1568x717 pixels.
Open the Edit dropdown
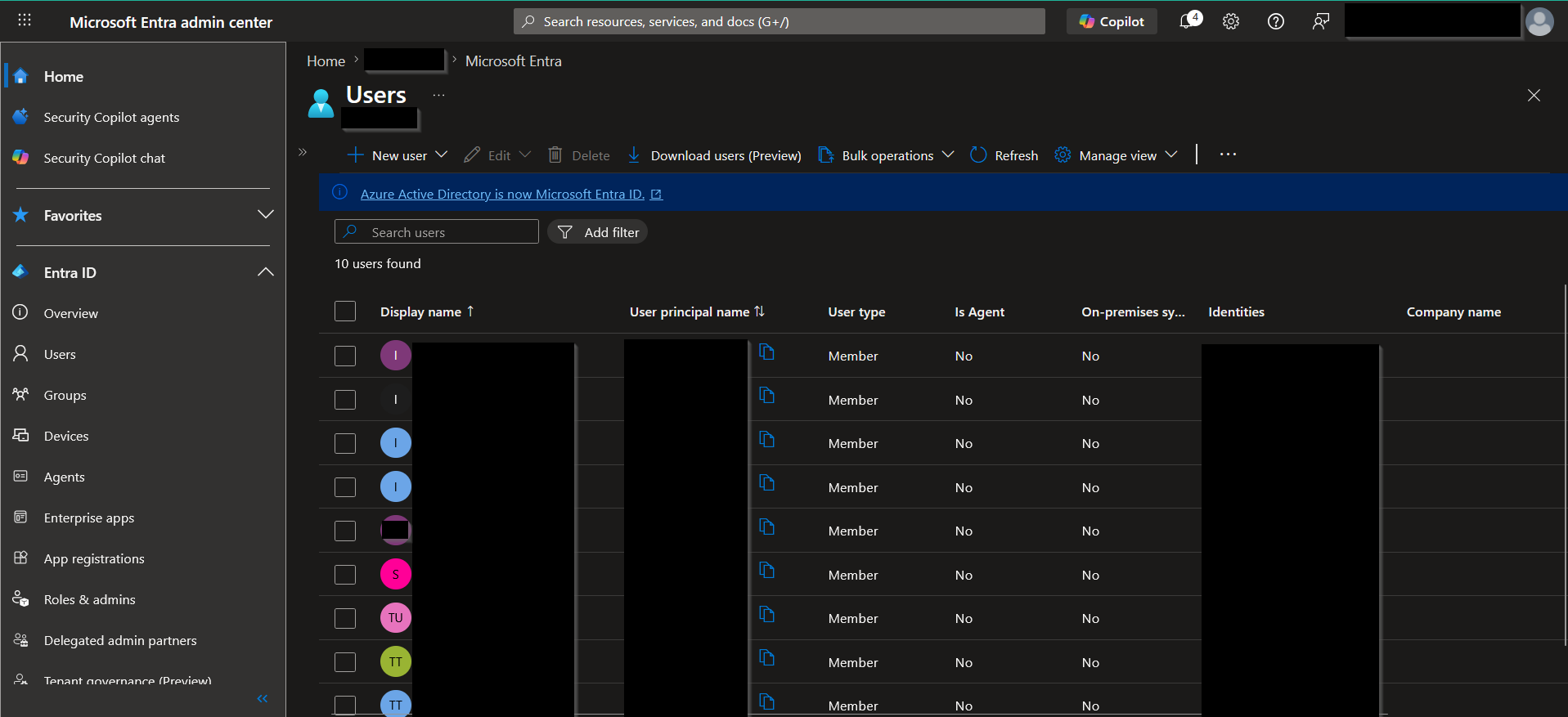[497, 155]
